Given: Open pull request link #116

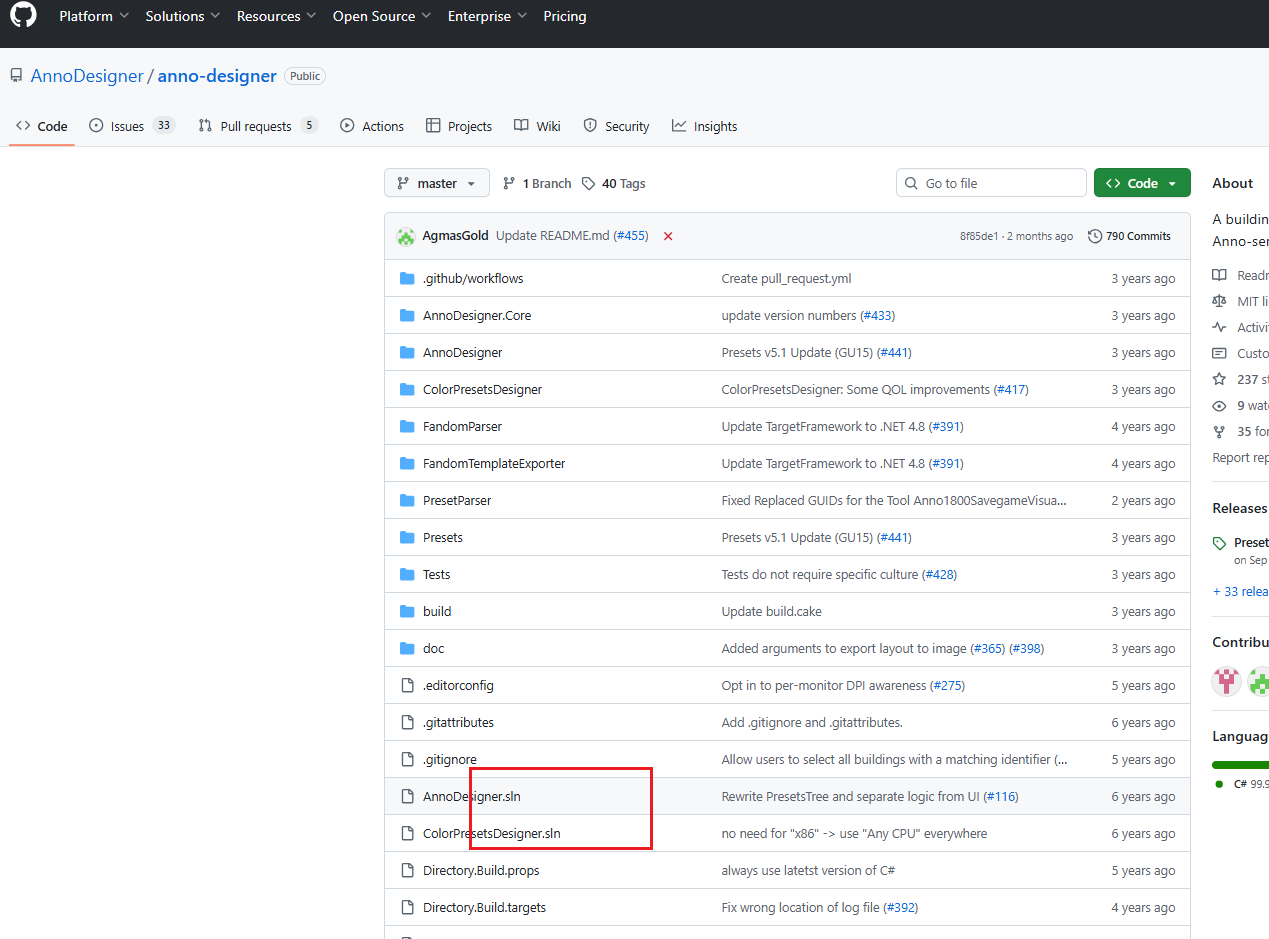Looking at the screenshot, I should pyautogui.click(x=1001, y=796).
